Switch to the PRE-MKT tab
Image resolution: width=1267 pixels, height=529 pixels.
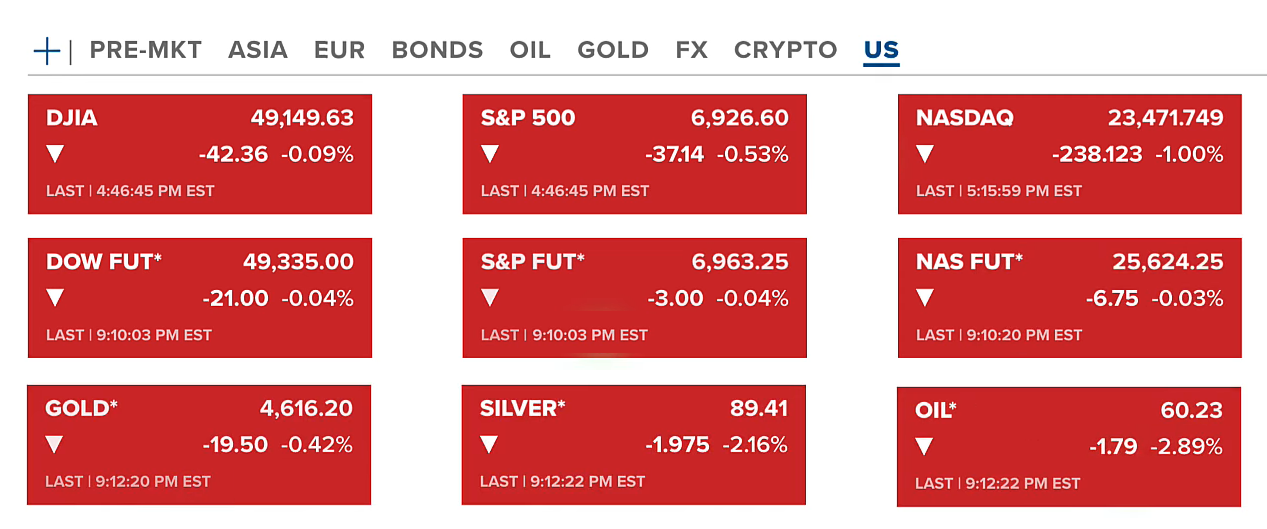point(145,50)
